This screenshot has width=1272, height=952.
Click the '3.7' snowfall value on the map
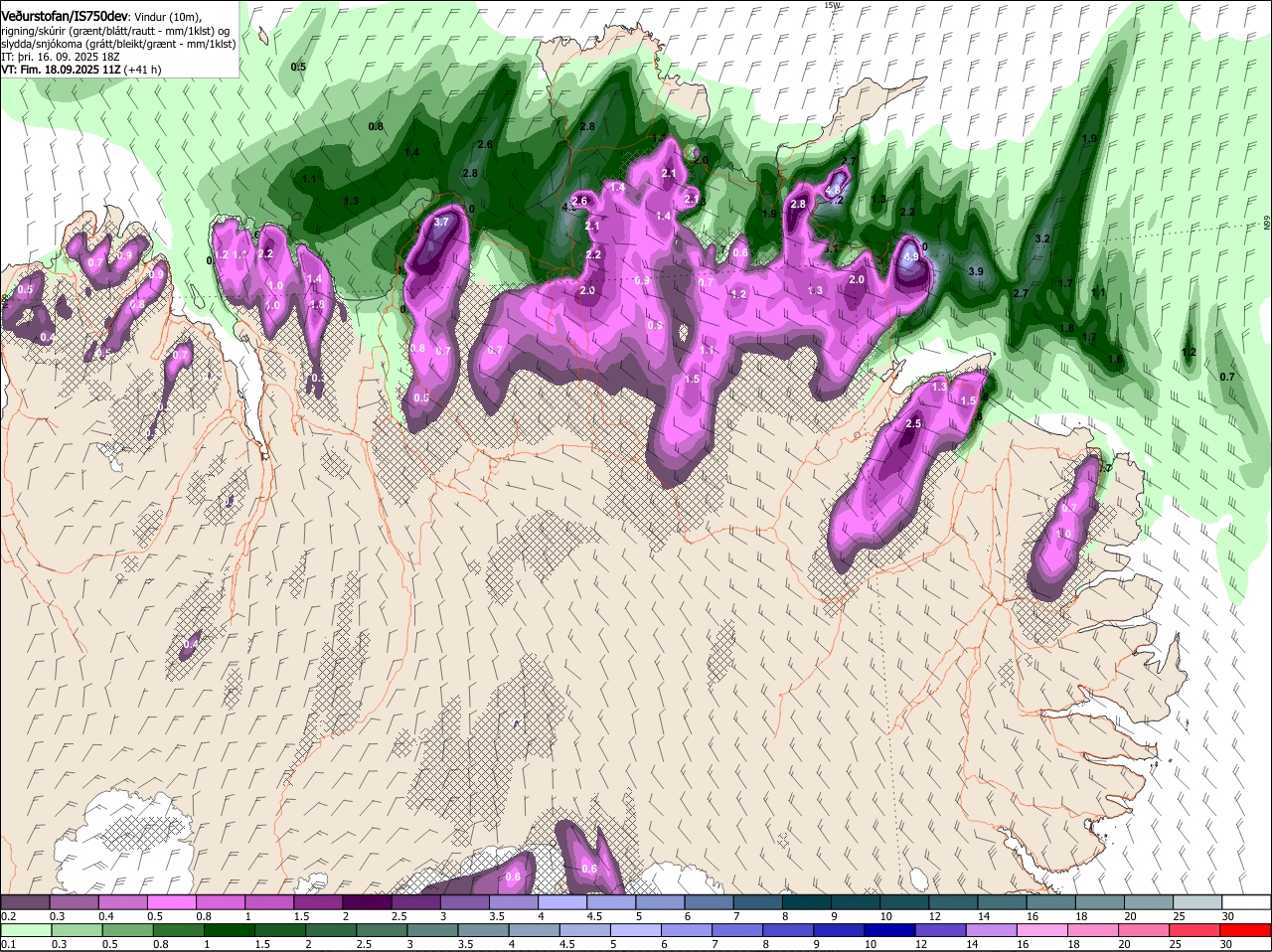coord(442,222)
